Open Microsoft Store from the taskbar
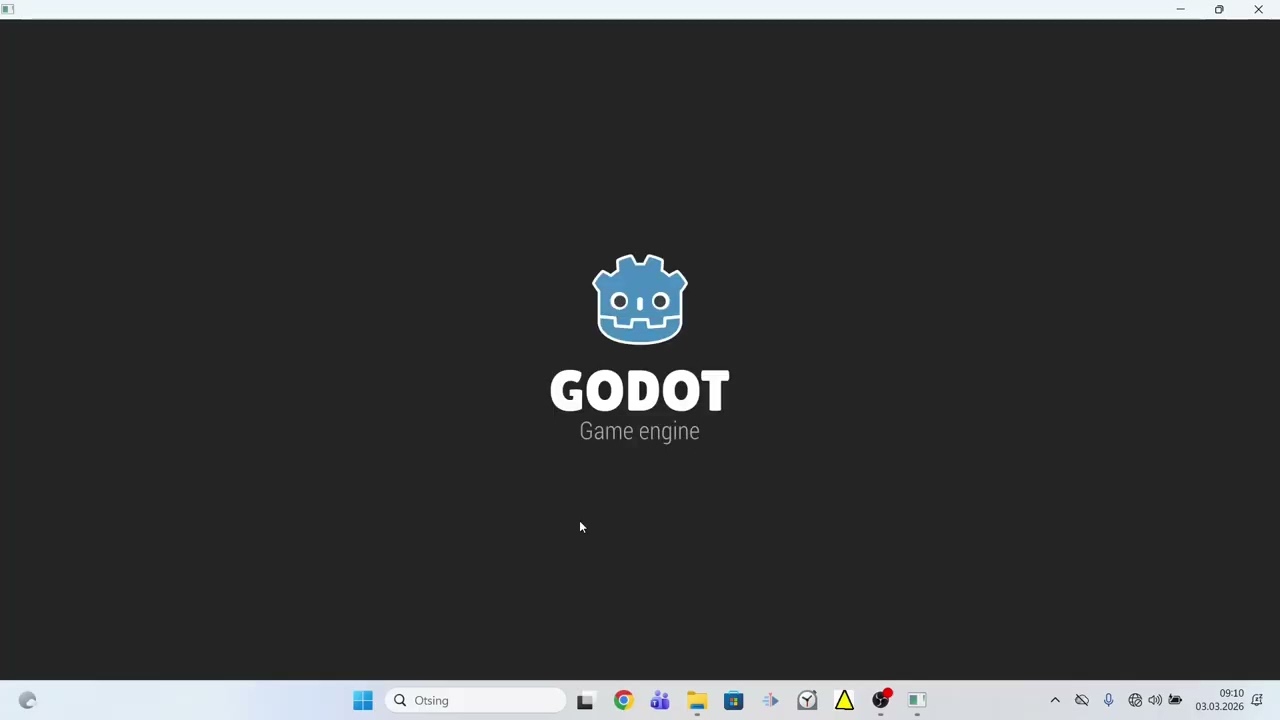 [734, 701]
